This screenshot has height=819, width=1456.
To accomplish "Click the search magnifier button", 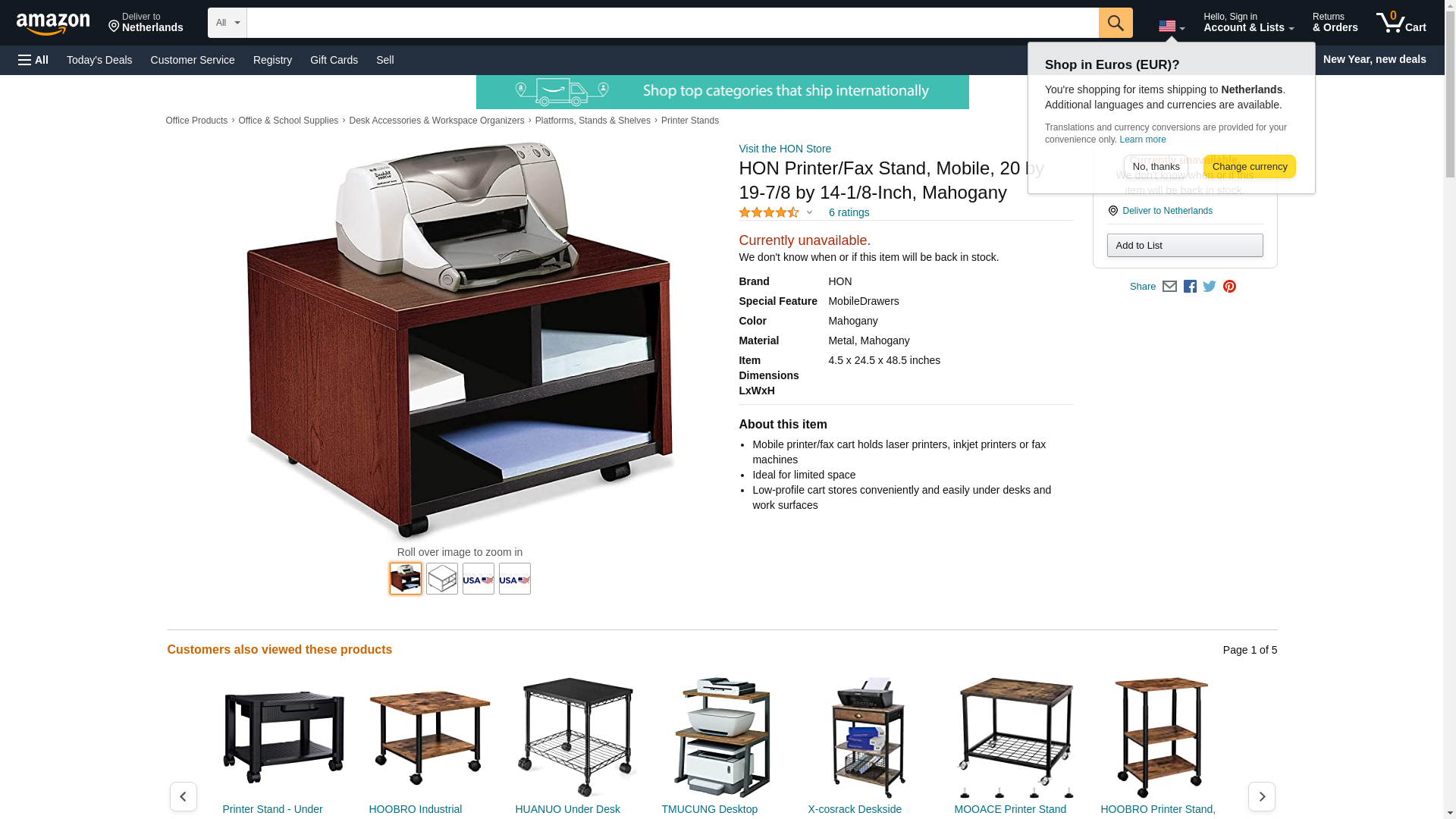I will tap(1116, 23).
